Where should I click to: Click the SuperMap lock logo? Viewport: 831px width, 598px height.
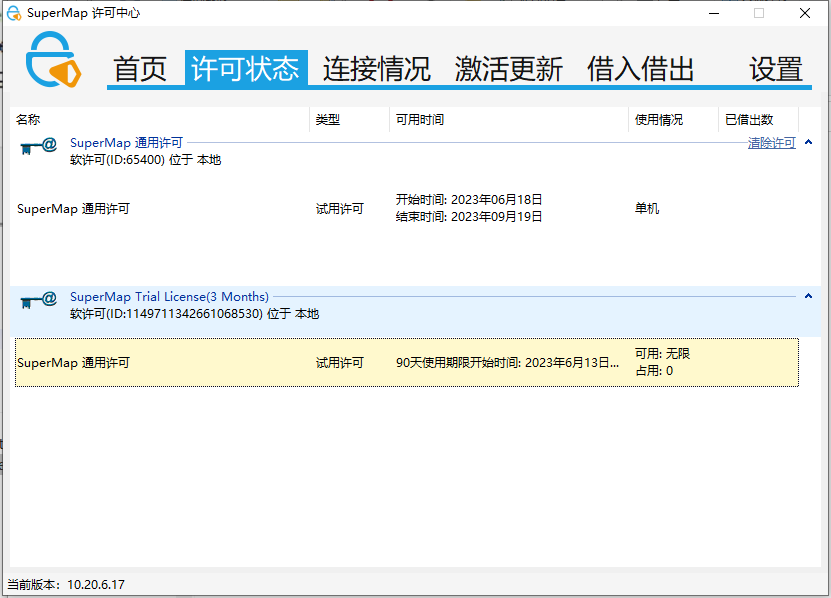[x=54, y=59]
